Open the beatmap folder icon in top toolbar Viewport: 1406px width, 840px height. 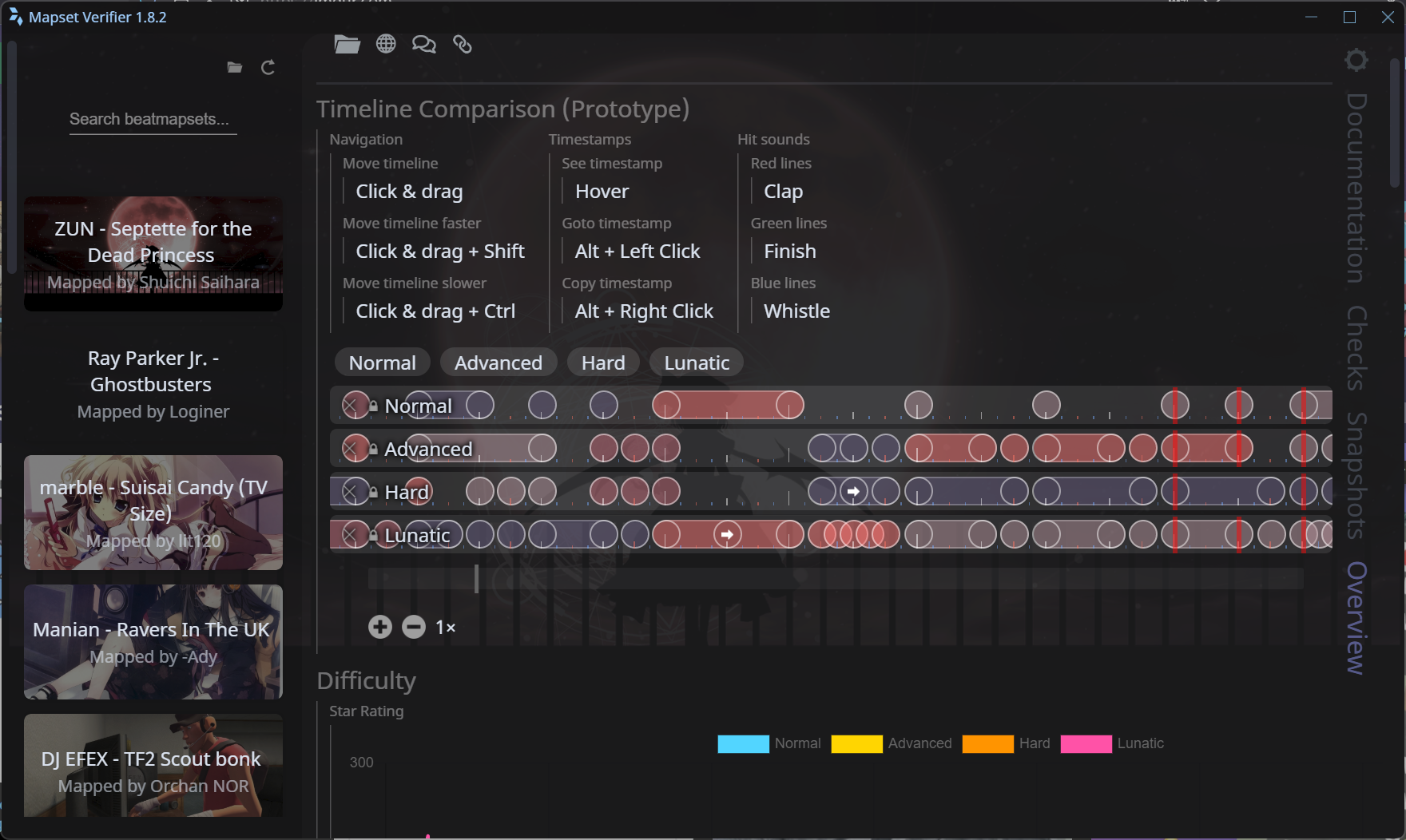347,45
